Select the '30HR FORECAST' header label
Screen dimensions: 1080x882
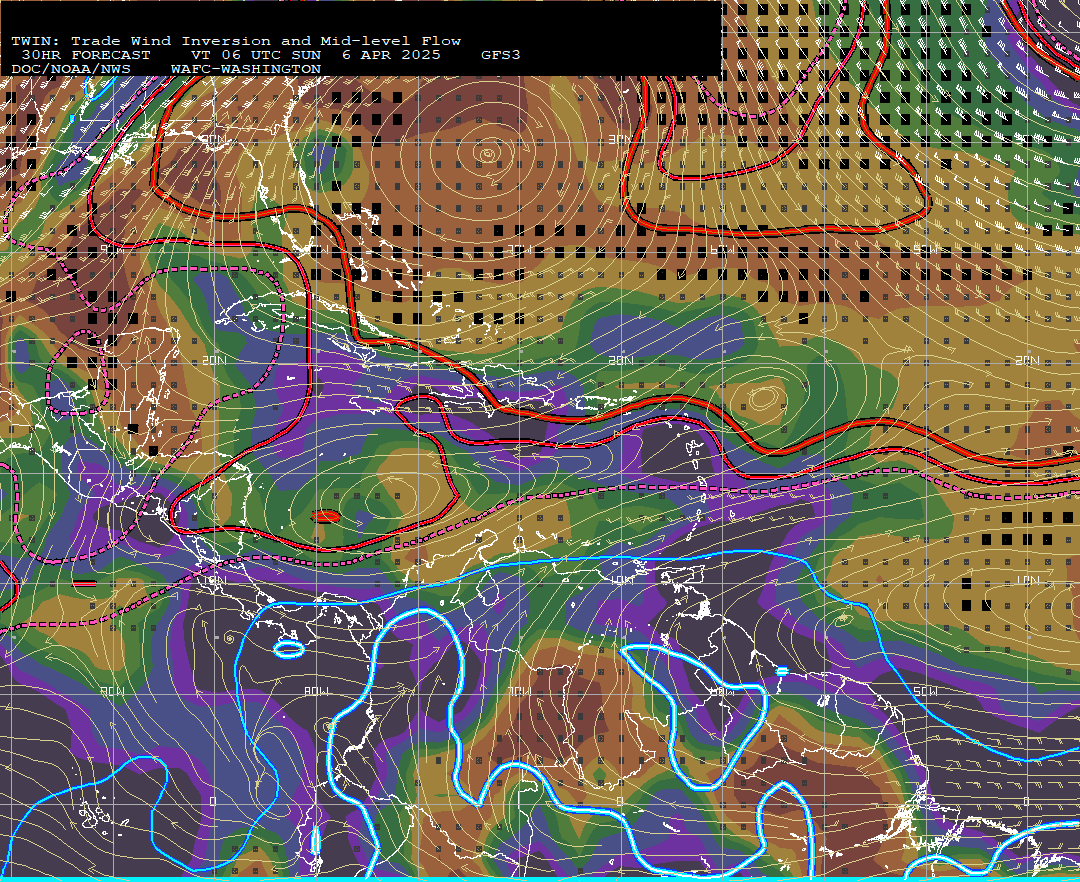click(x=85, y=55)
